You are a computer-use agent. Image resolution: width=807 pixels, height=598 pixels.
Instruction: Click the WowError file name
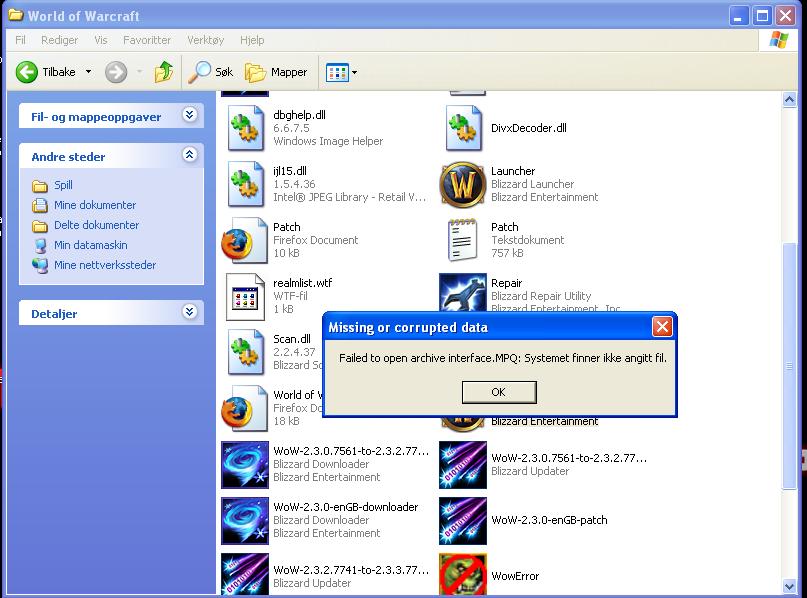point(515,576)
